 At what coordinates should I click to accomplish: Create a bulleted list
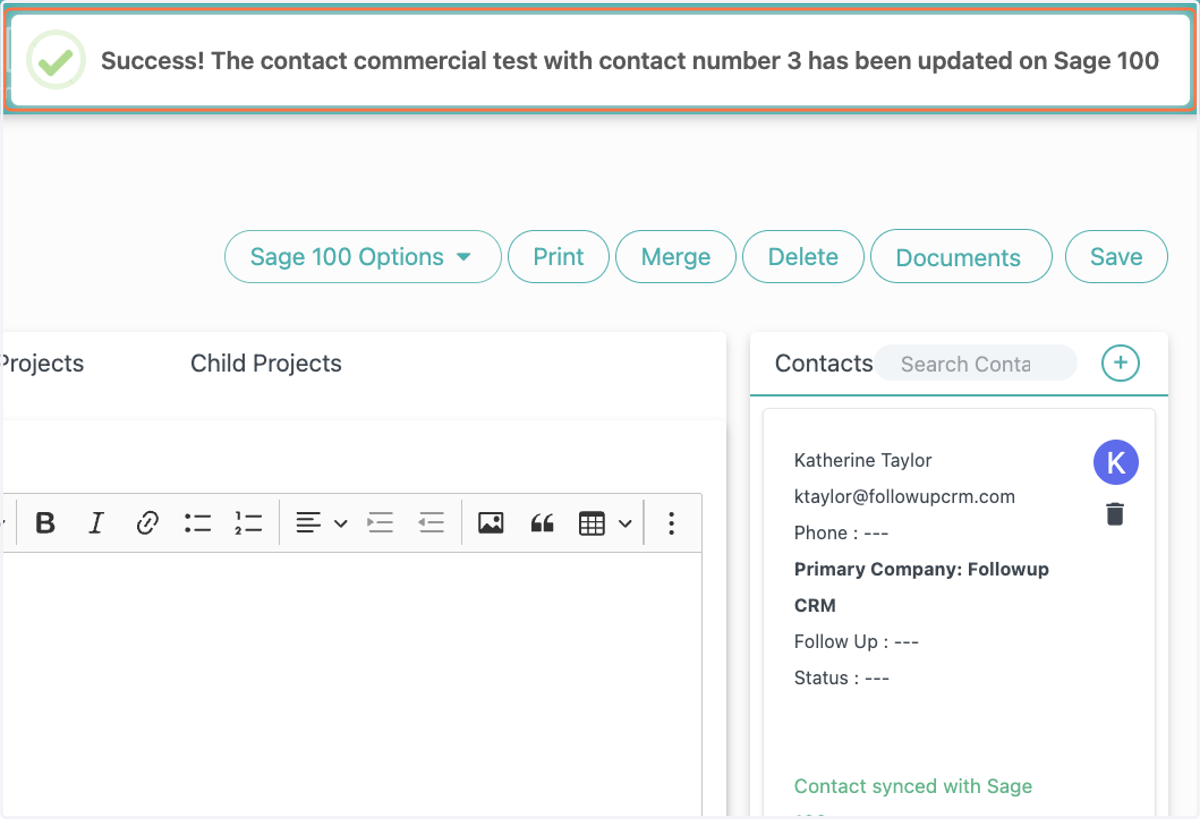(x=198, y=523)
